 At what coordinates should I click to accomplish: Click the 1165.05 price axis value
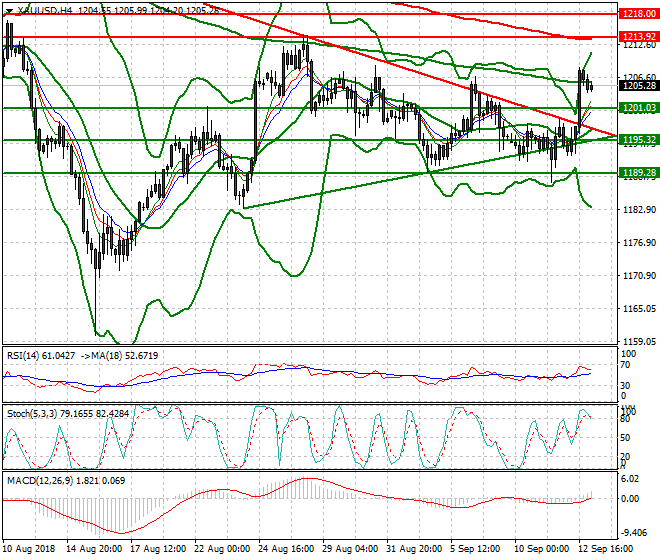pyautogui.click(x=639, y=309)
